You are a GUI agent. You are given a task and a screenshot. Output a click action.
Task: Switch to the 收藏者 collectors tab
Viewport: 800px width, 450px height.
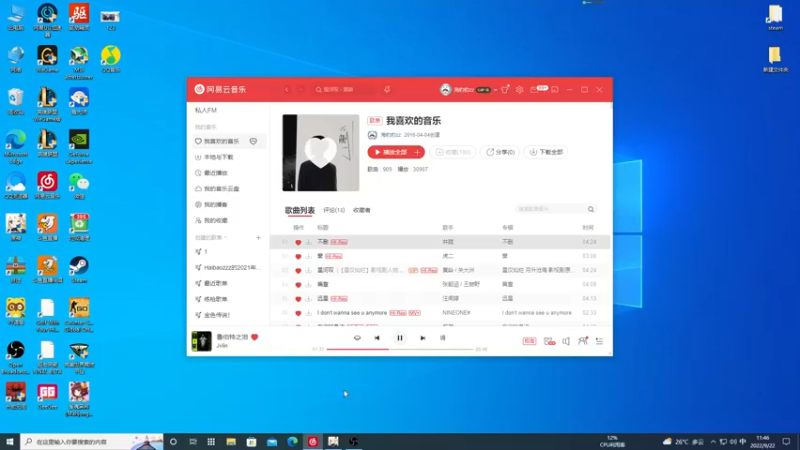coord(362,210)
